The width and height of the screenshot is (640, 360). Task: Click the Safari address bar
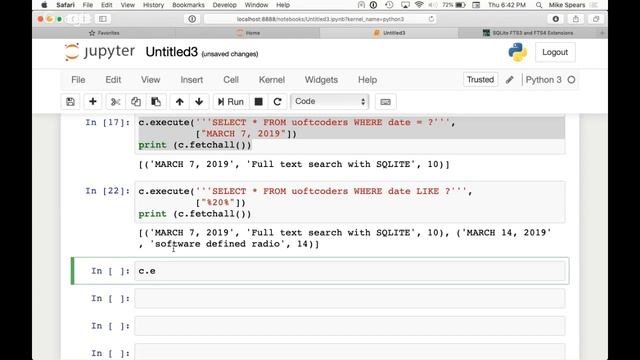pos(320,19)
